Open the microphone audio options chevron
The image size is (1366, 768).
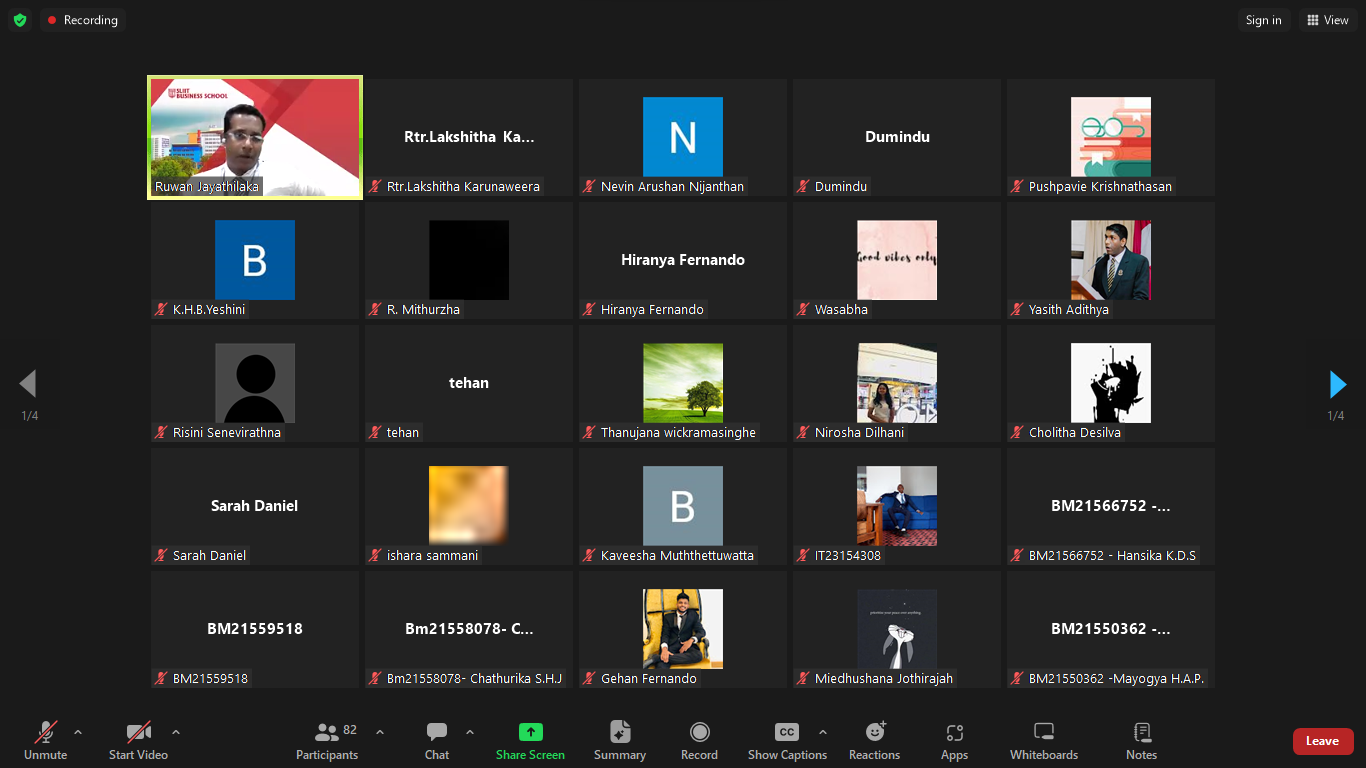click(77, 731)
